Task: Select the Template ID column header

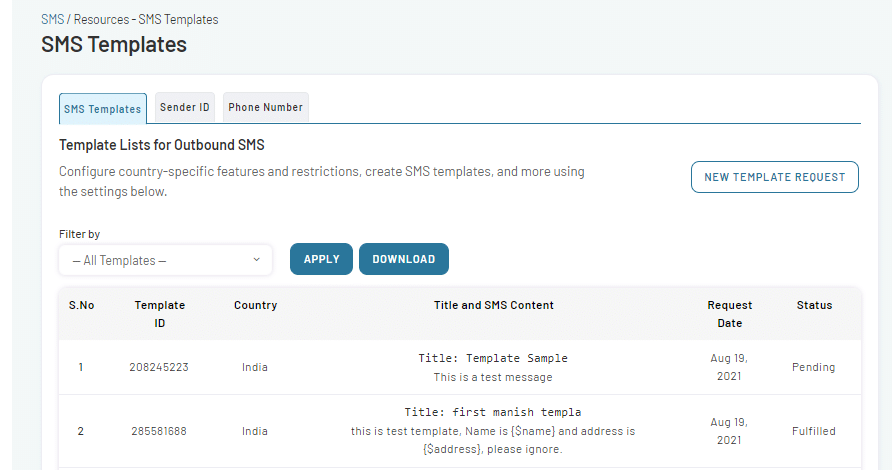Action: (x=160, y=314)
